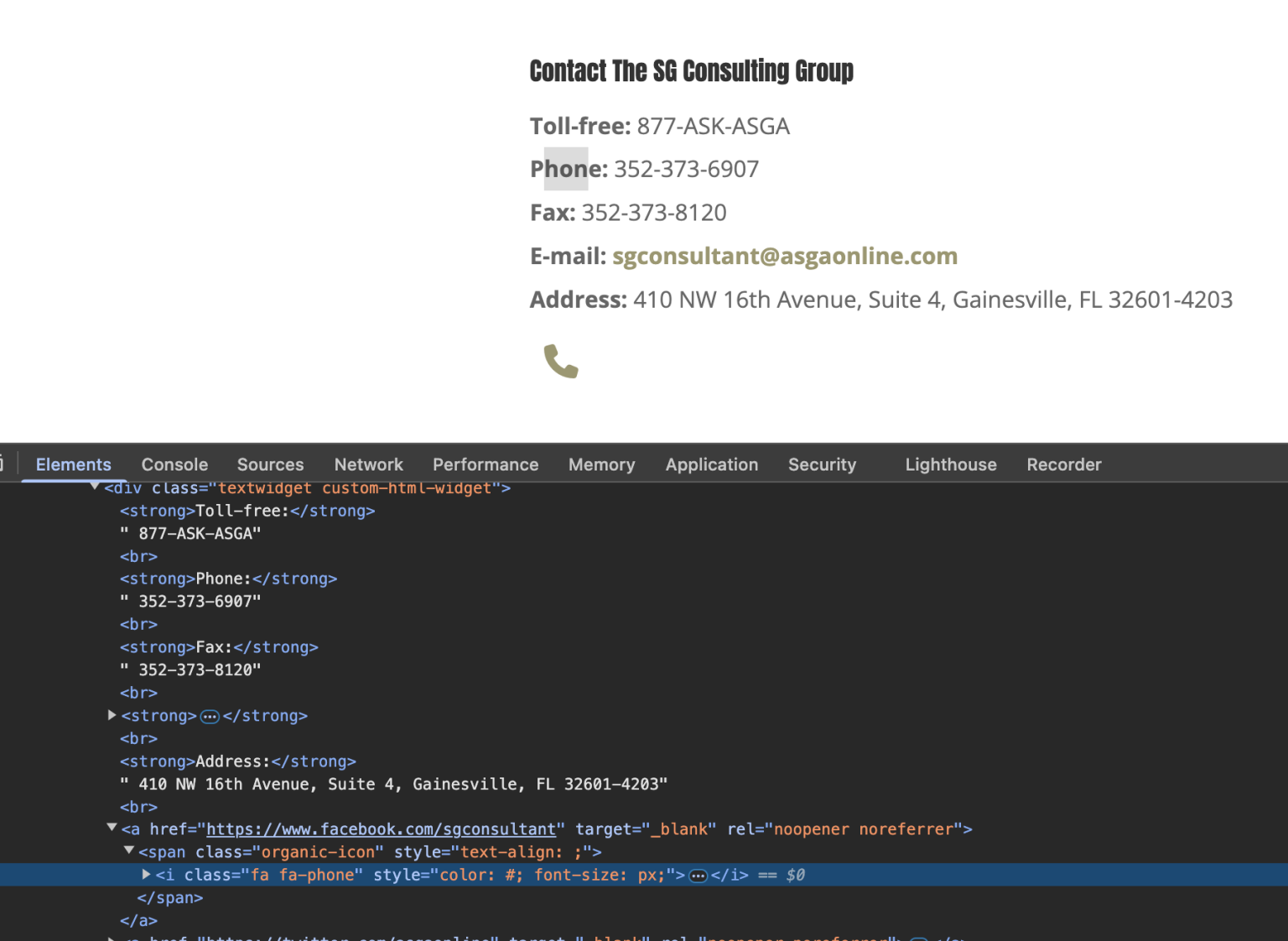Expand the fa-phone i element node
Screen dimensions: 1288x941
146,875
